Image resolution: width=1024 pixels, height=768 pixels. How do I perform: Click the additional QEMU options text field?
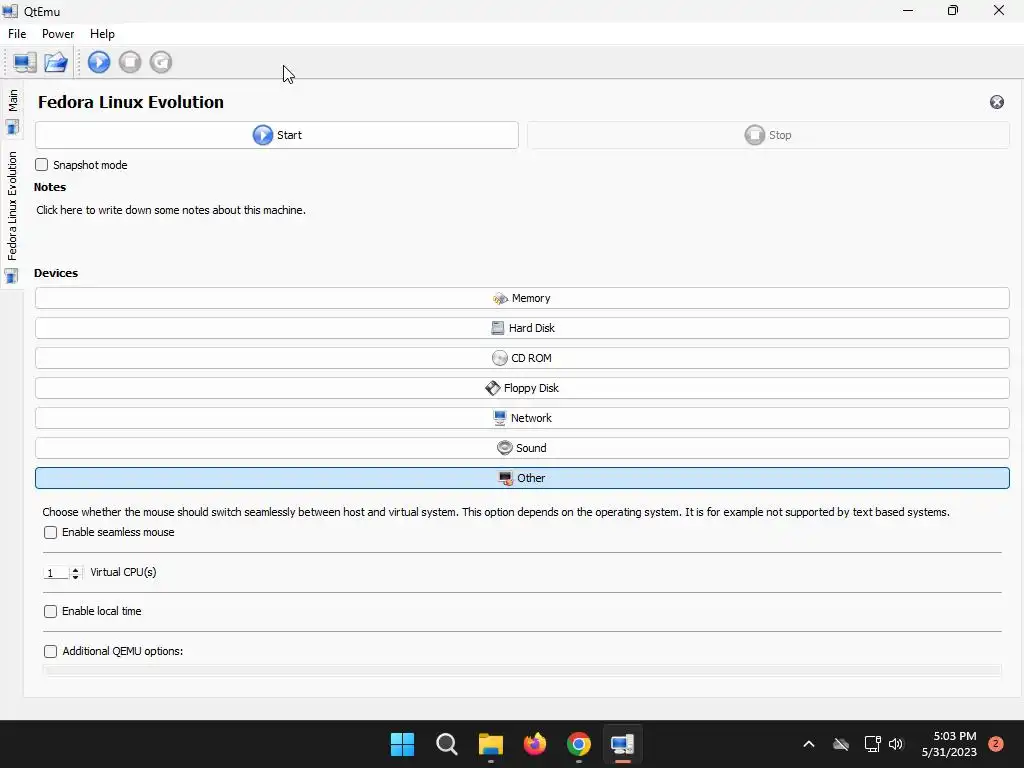[522, 670]
